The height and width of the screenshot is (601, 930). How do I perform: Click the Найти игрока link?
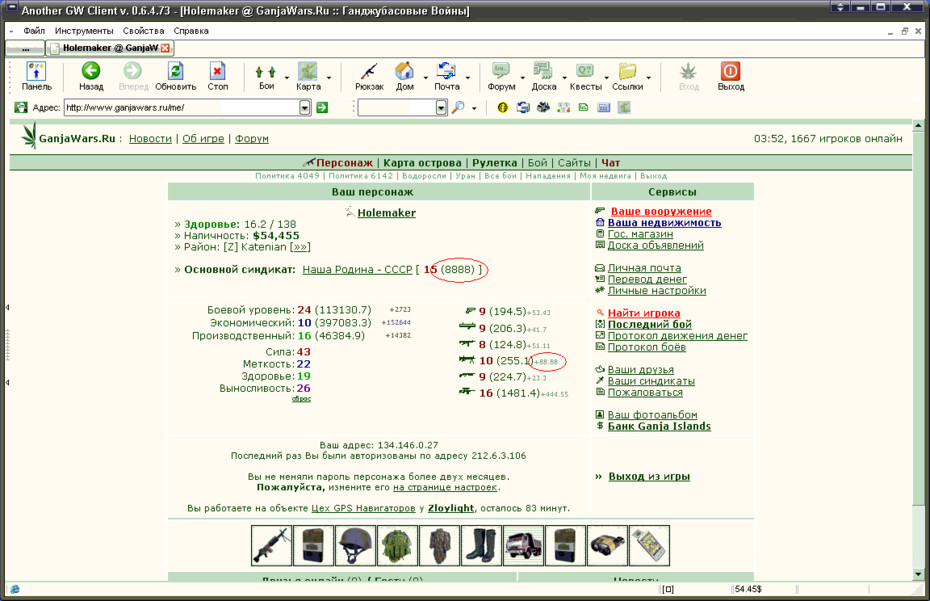[x=644, y=313]
